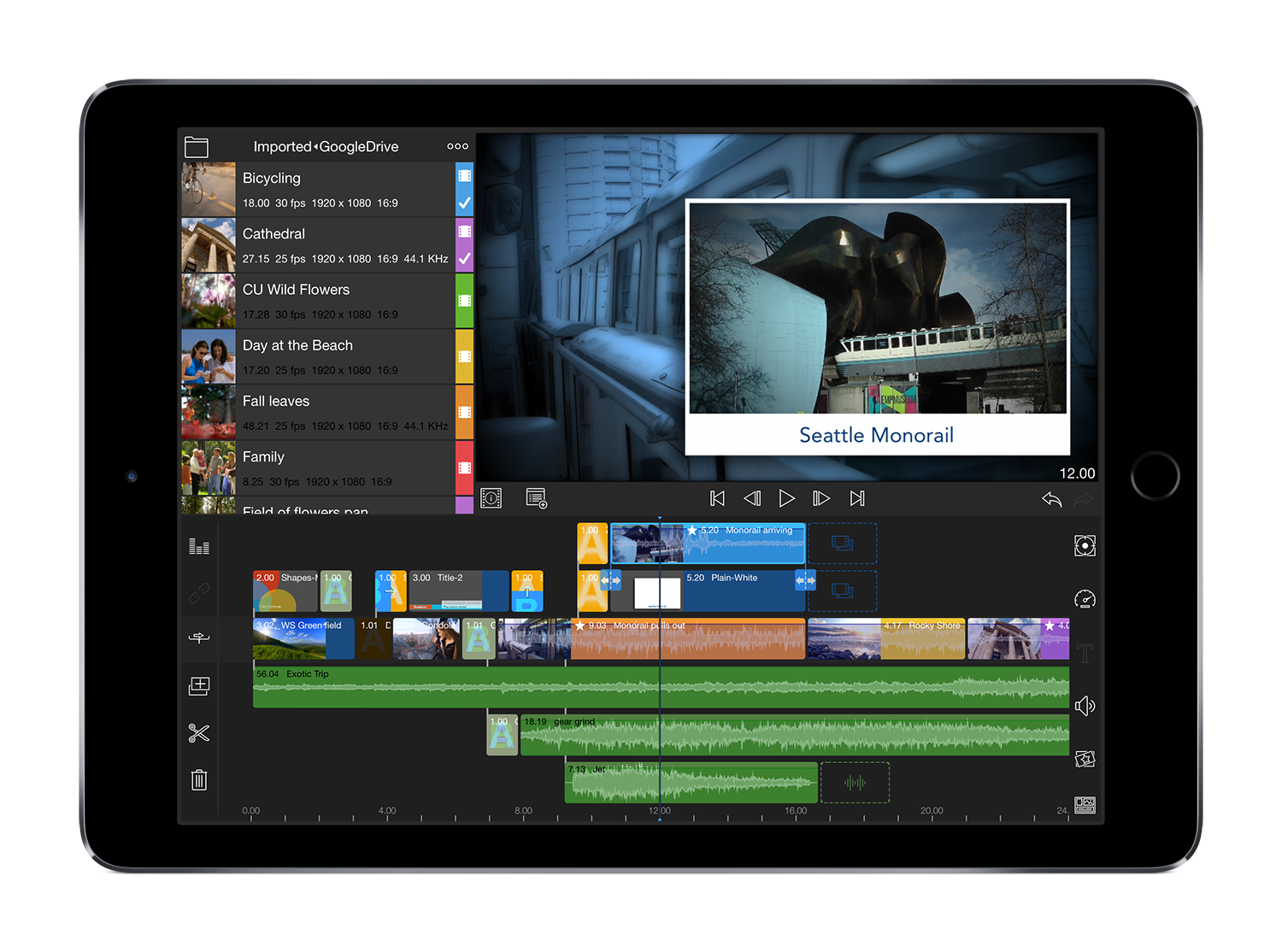
Task: Select the WS Green field clip
Action: coord(303,639)
